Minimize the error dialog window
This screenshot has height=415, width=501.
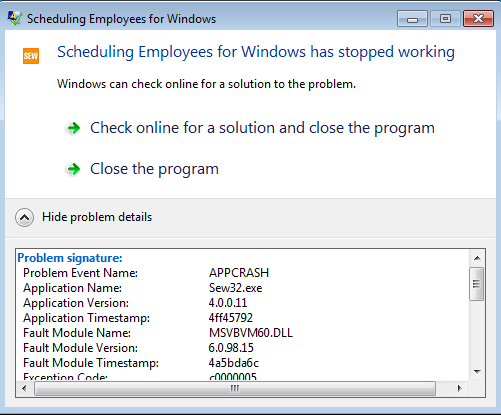coord(412,19)
